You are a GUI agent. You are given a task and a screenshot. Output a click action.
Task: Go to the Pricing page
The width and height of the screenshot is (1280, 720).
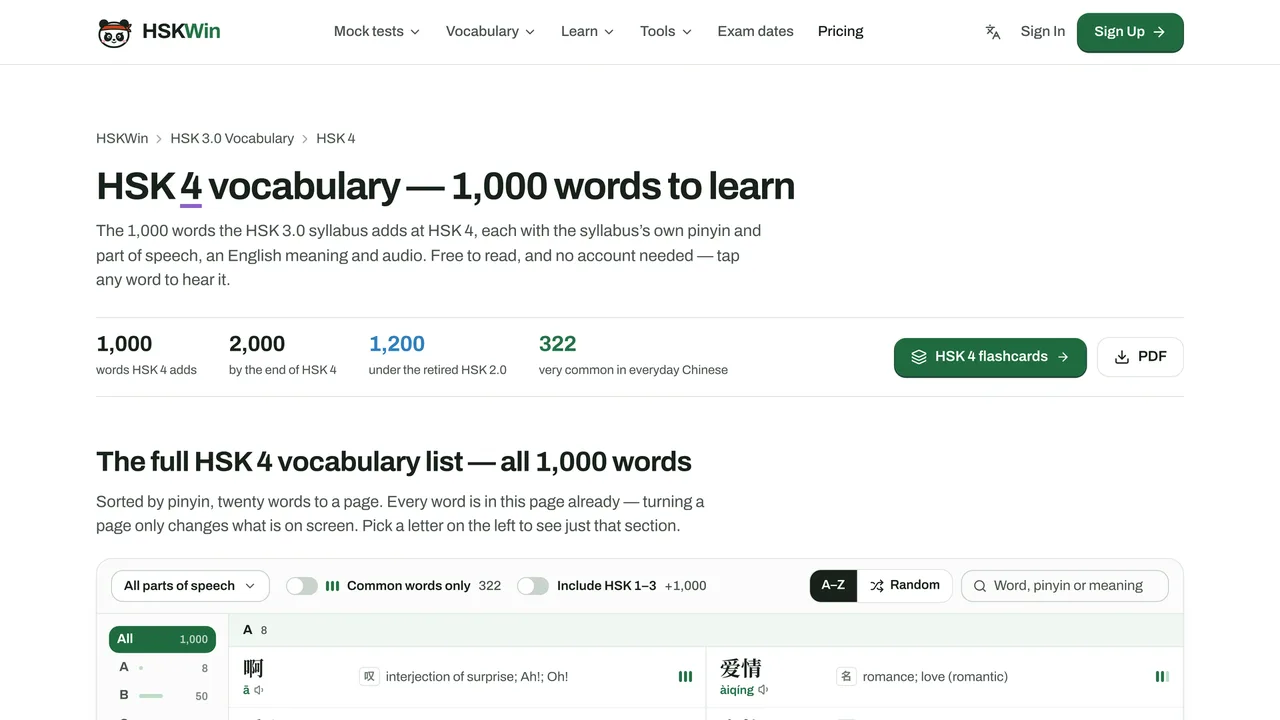[x=841, y=32]
